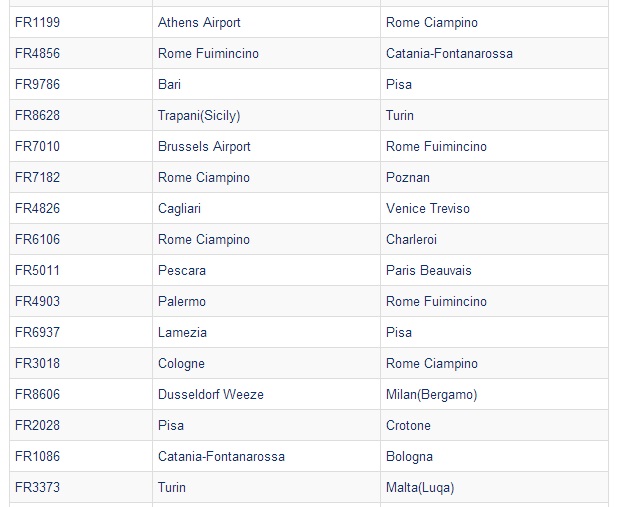This screenshot has width=617, height=507.
Task: Select flight number FR1199 cell
Action: click(81, 22)
